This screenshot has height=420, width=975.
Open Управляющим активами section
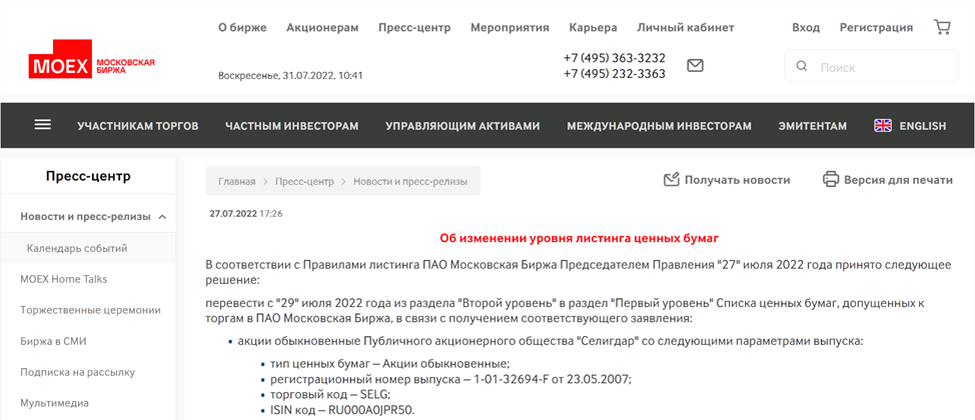(x=463, y=126)
